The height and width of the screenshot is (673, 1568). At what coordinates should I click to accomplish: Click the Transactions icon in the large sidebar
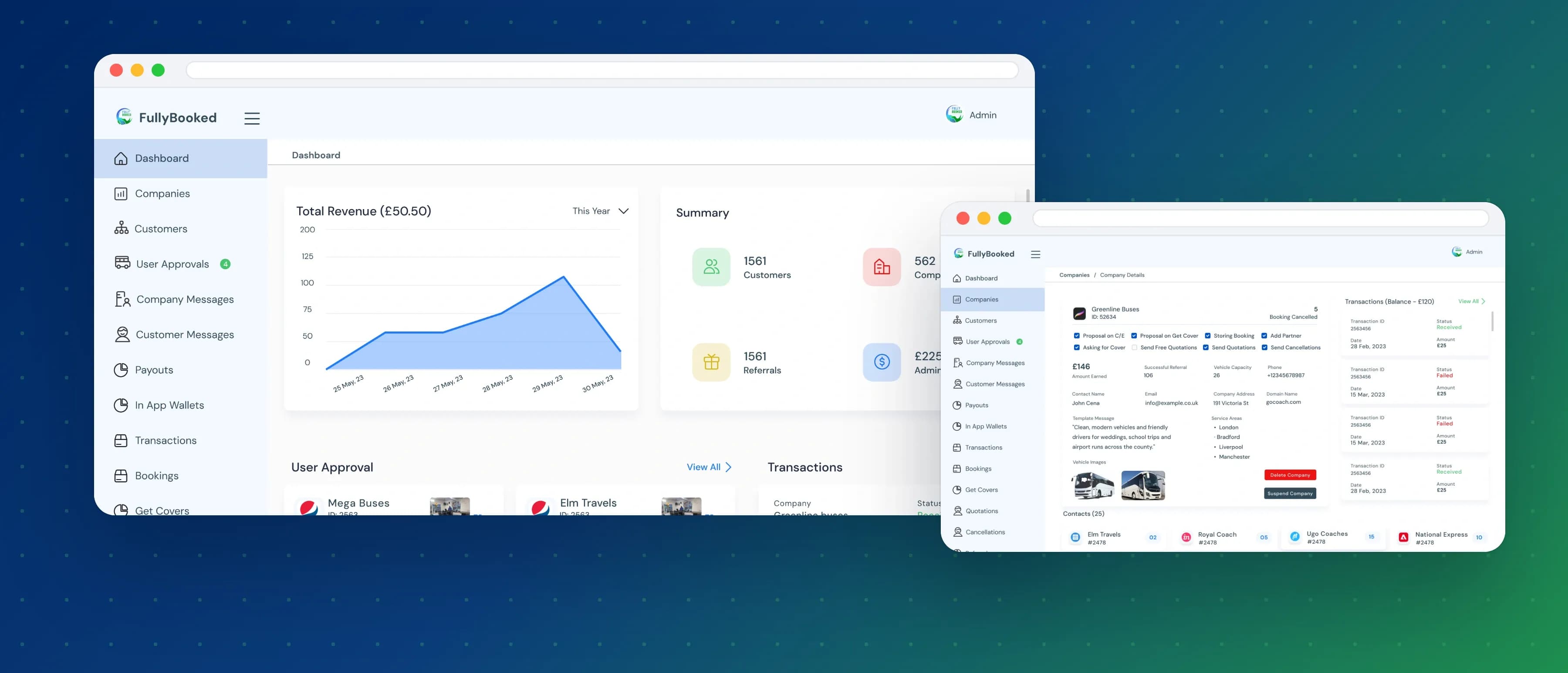tap(121, 440)
